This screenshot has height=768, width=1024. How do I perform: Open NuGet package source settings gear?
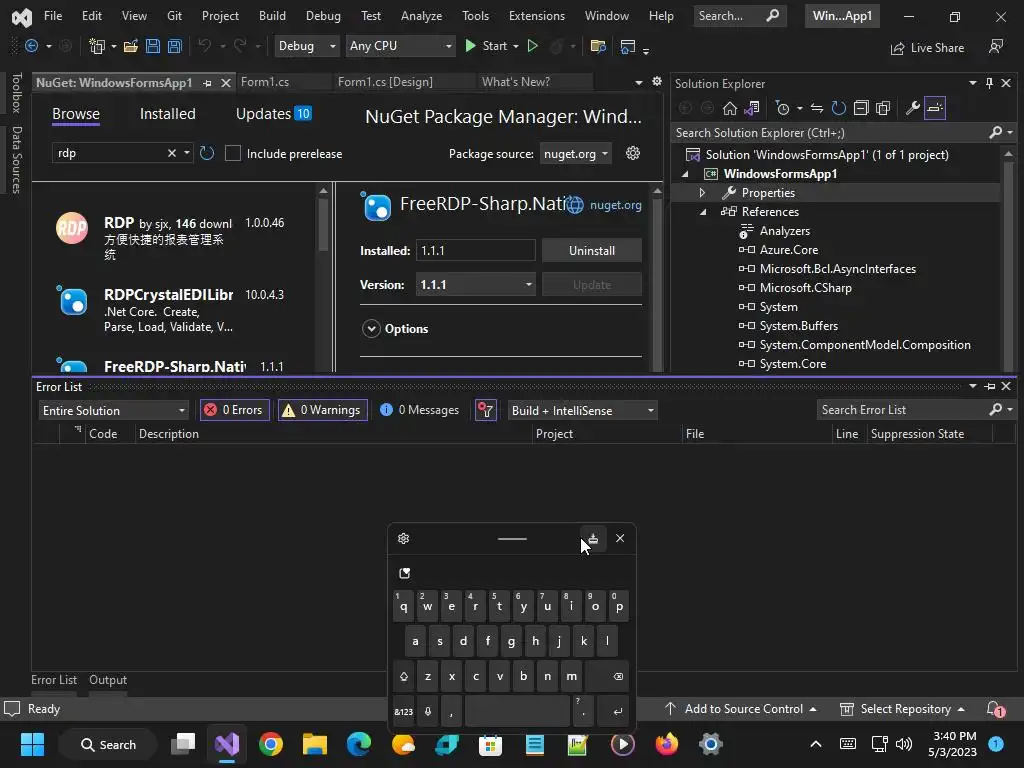tap(633, 153)
